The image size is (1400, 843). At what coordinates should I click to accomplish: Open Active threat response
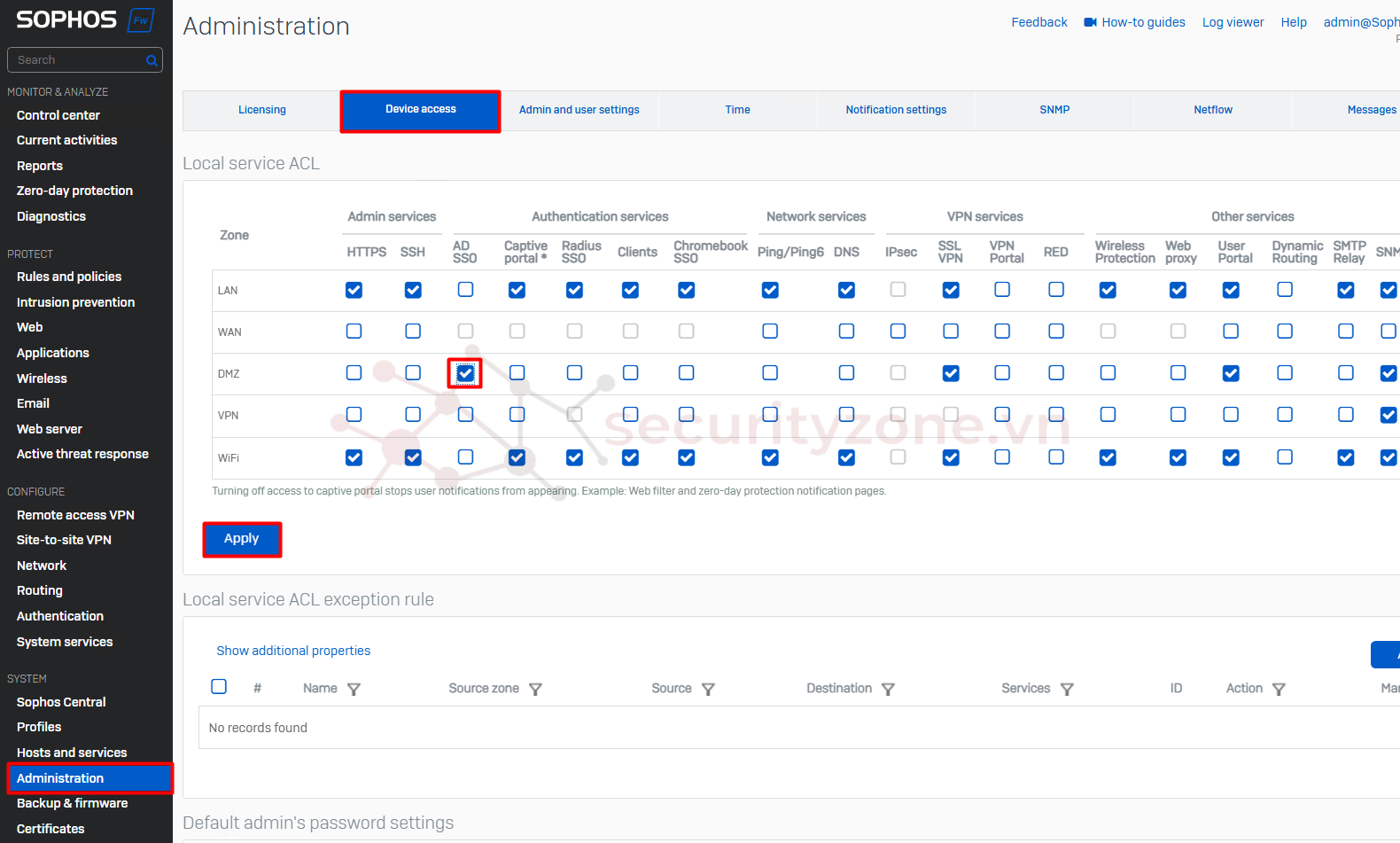[x=82, y=454]
